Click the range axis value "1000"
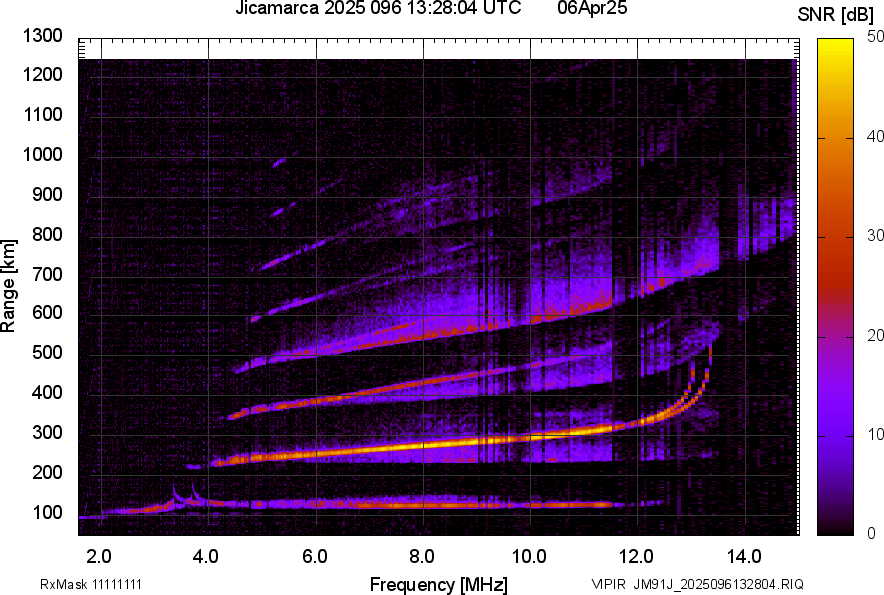The image size is (884, 595). tap(42, 154)
